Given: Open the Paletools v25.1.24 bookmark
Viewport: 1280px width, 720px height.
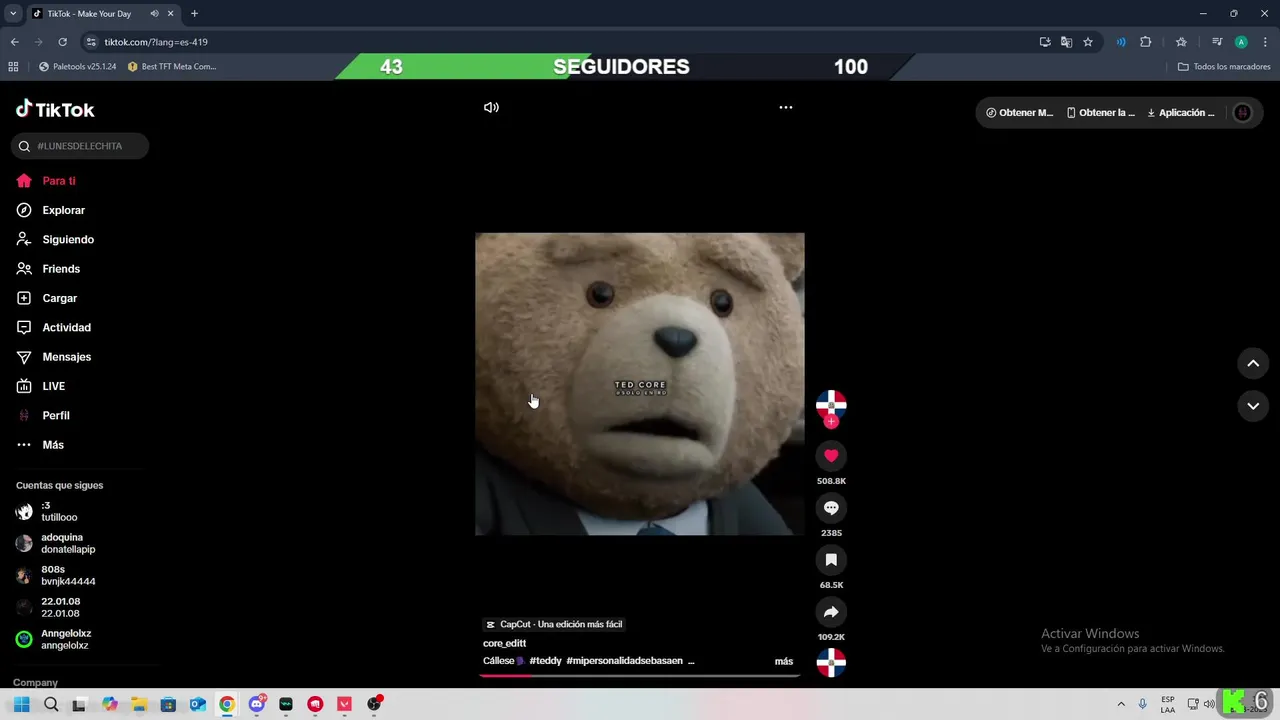Looking at the screenshot, I should [x=77, y=67].
